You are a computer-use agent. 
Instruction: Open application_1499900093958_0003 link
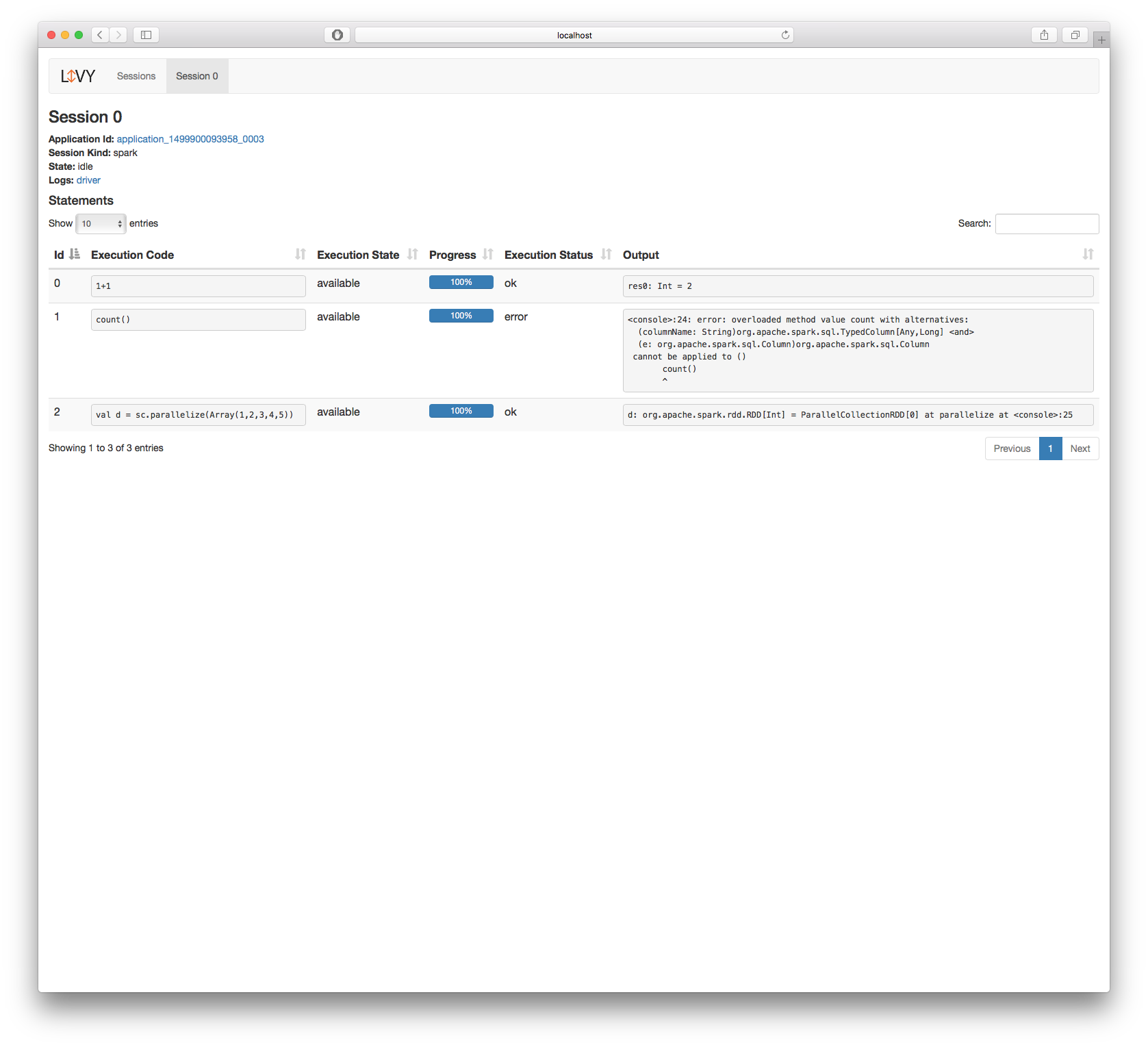click(190, 139)
